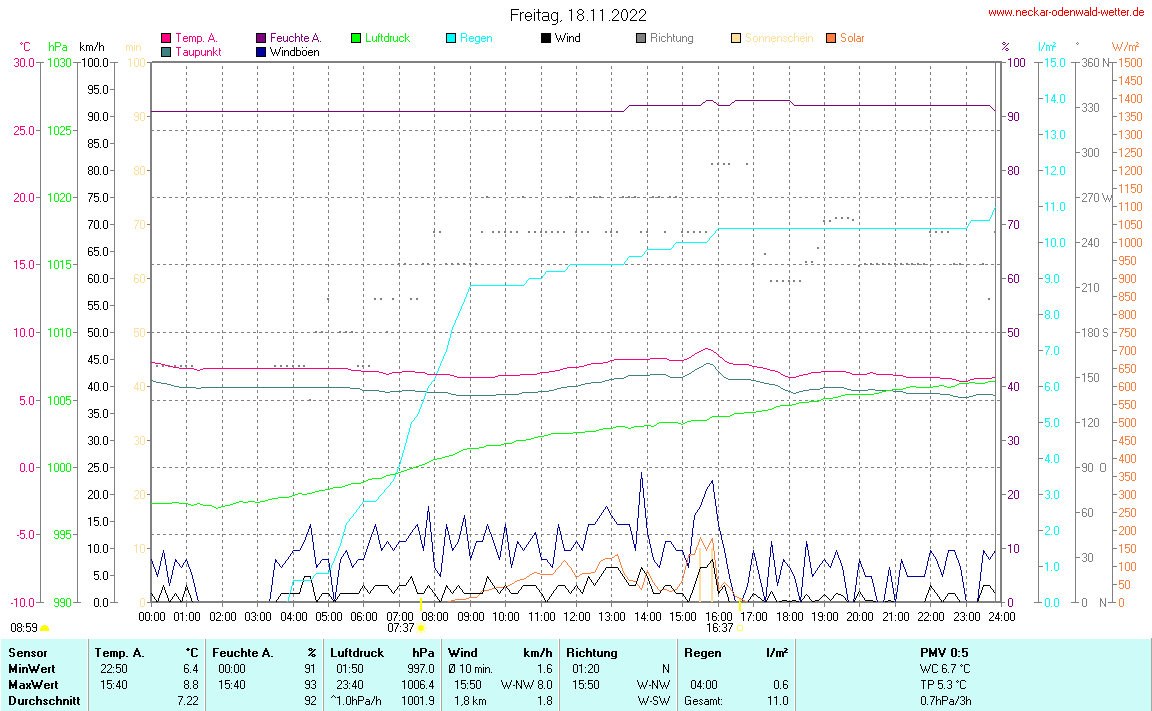
Task: Click the Temp. A. legend label
Action: (196, 38)
